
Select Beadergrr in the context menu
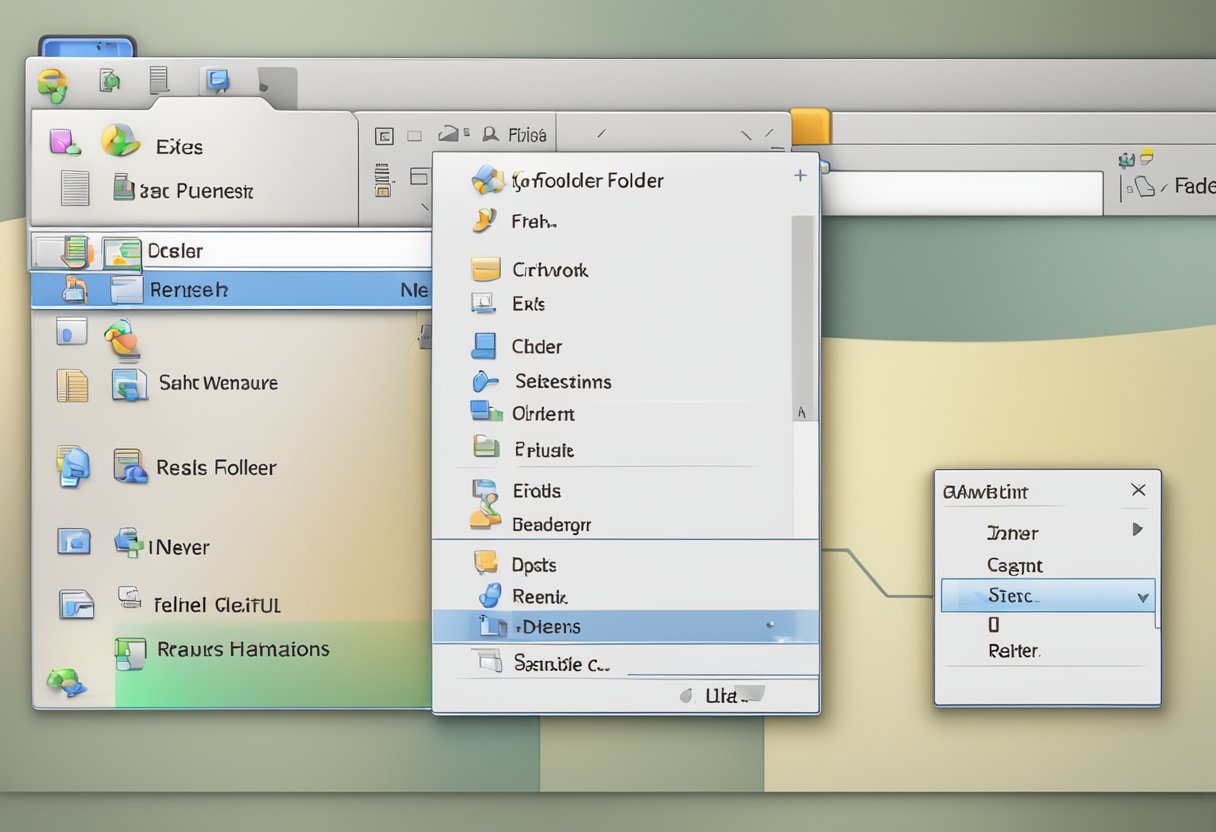point(551,524)
